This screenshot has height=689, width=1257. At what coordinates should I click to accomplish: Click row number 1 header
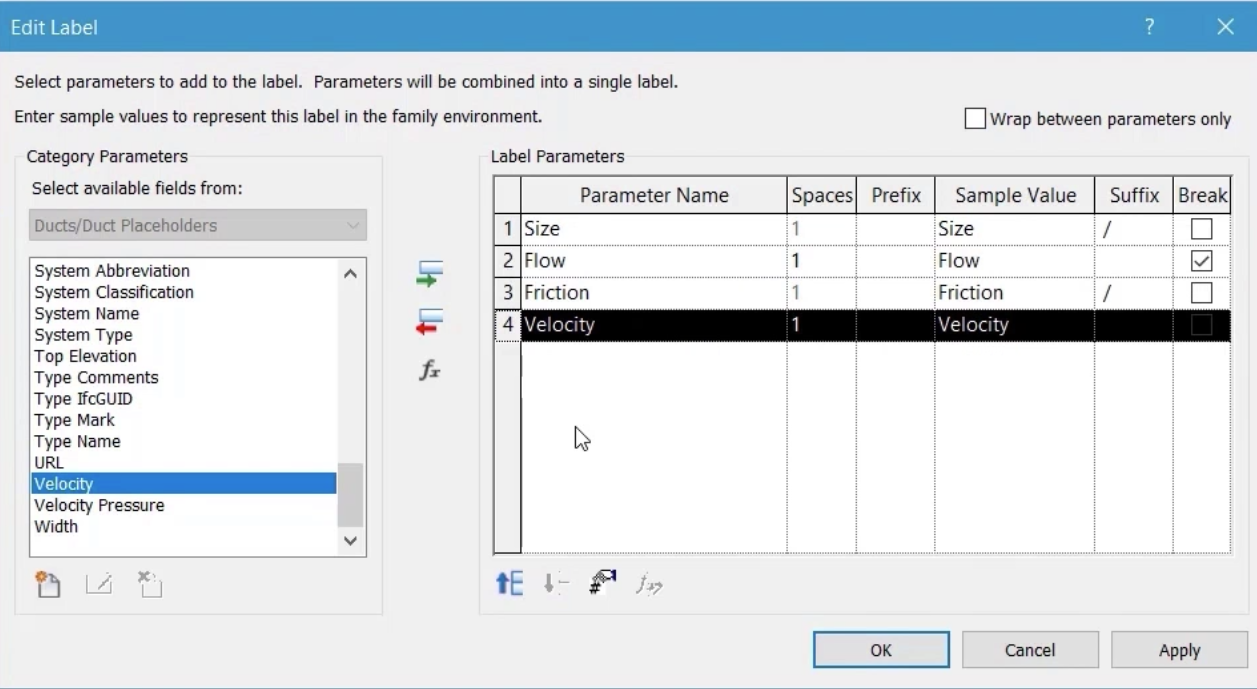coord(508,229)
